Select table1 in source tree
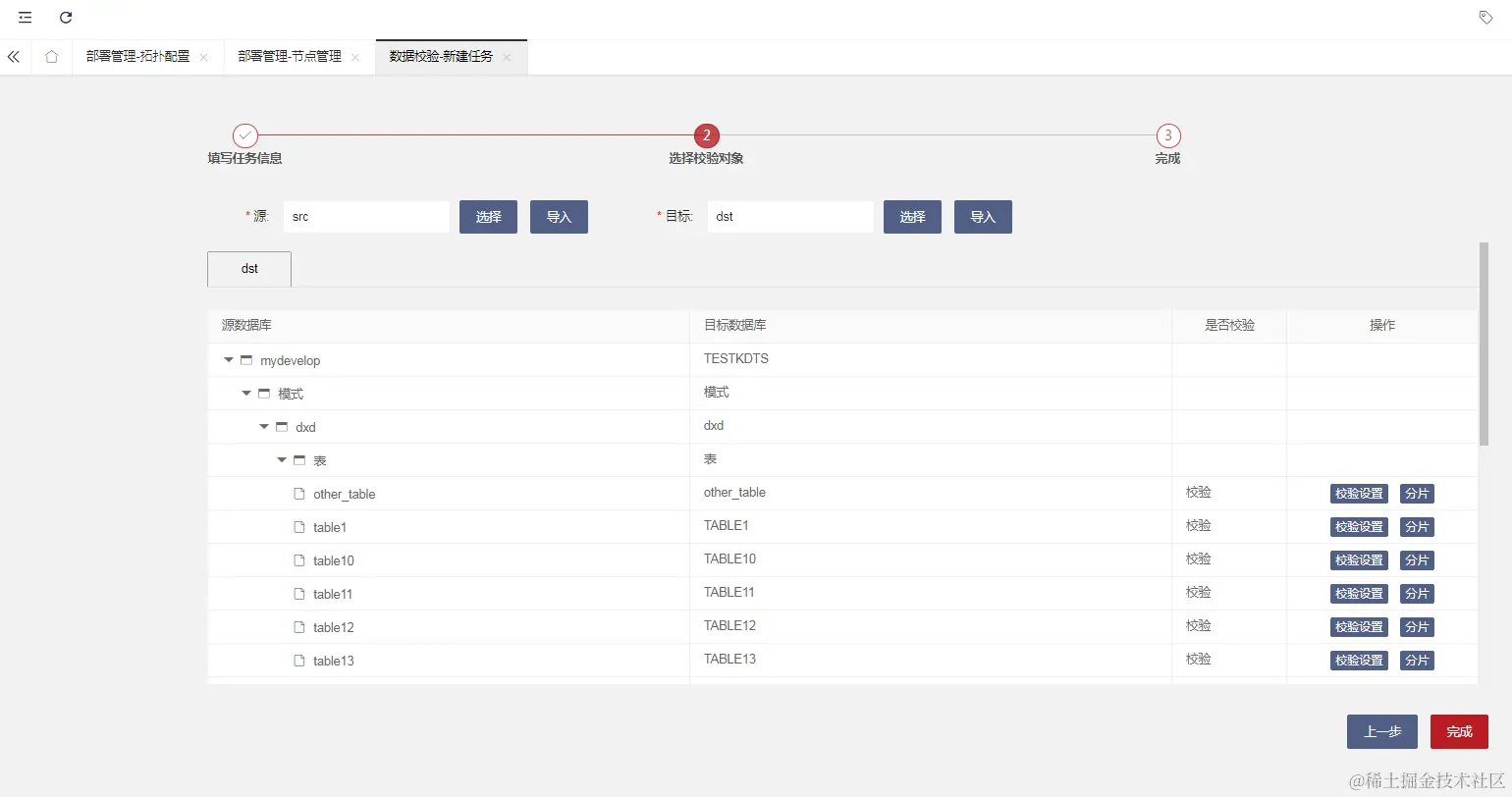Screen dimensions: 1512x797 click(x=330, y=527)
